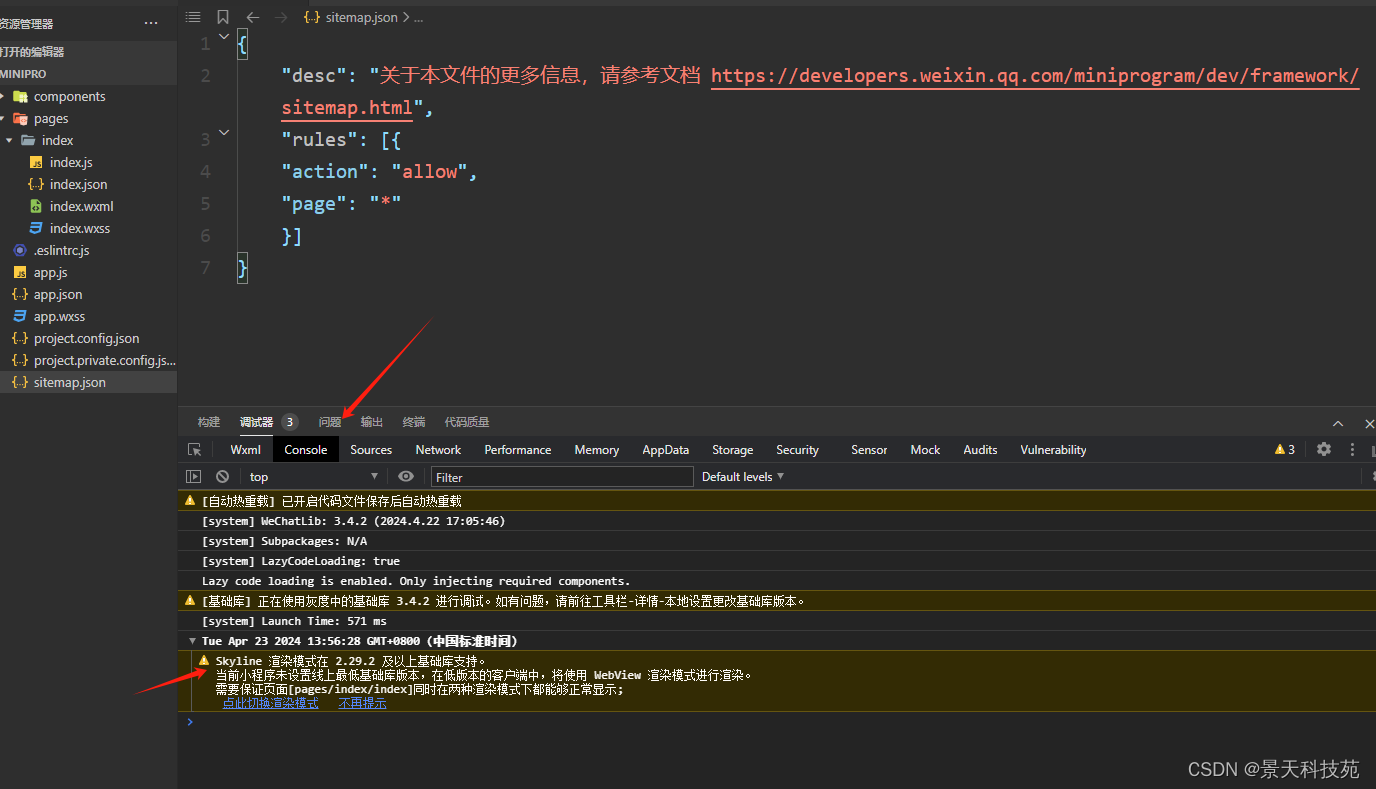The image size is (1376, 789).
Task: Open devtools kebab more-options menu
Action: pos(1352,449)
